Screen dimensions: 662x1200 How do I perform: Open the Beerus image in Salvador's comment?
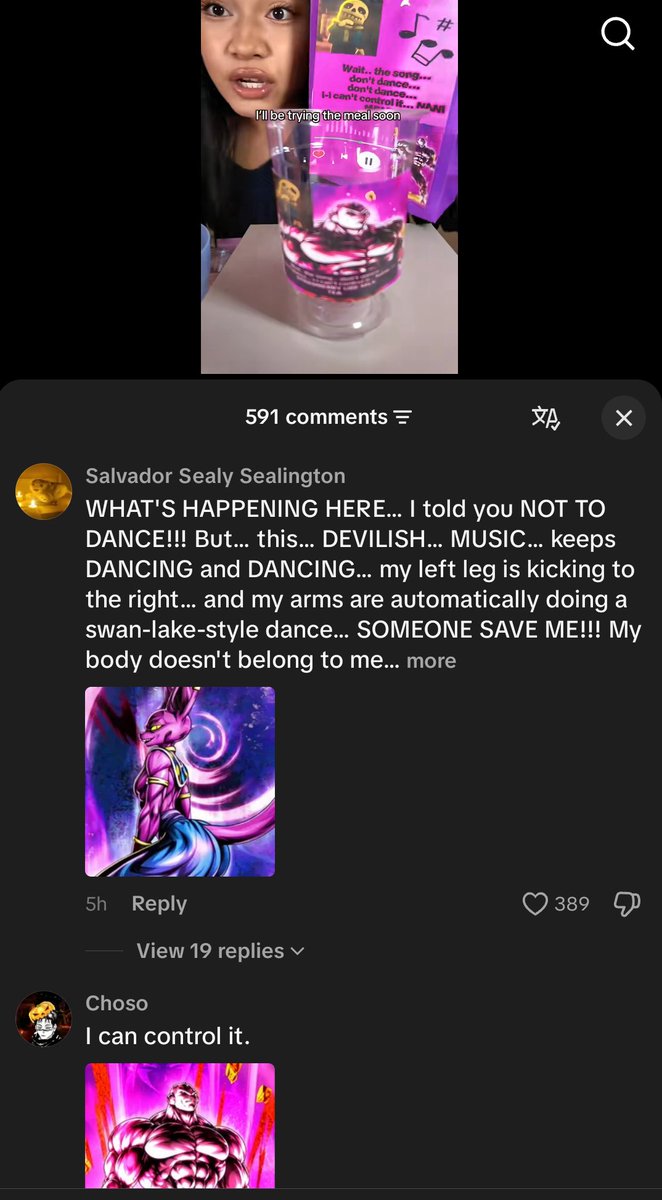(x=180, y=782)
